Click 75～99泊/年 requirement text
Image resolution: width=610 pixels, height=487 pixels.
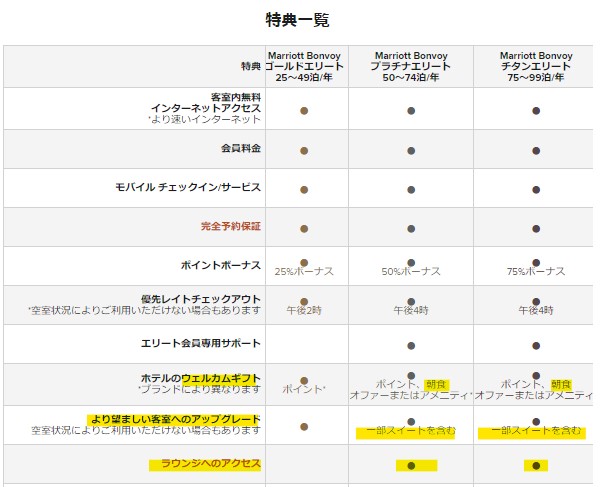tap(536, 77)
